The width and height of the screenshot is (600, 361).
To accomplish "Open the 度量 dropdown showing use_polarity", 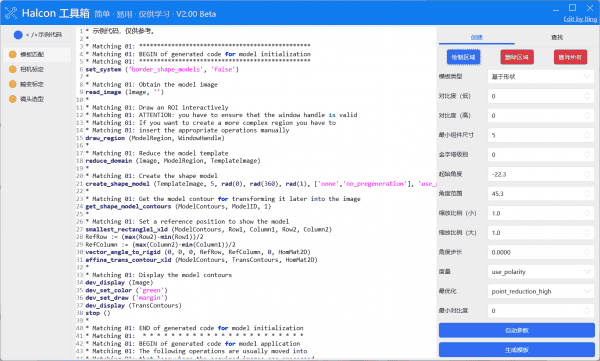I will tap(541, 272).
